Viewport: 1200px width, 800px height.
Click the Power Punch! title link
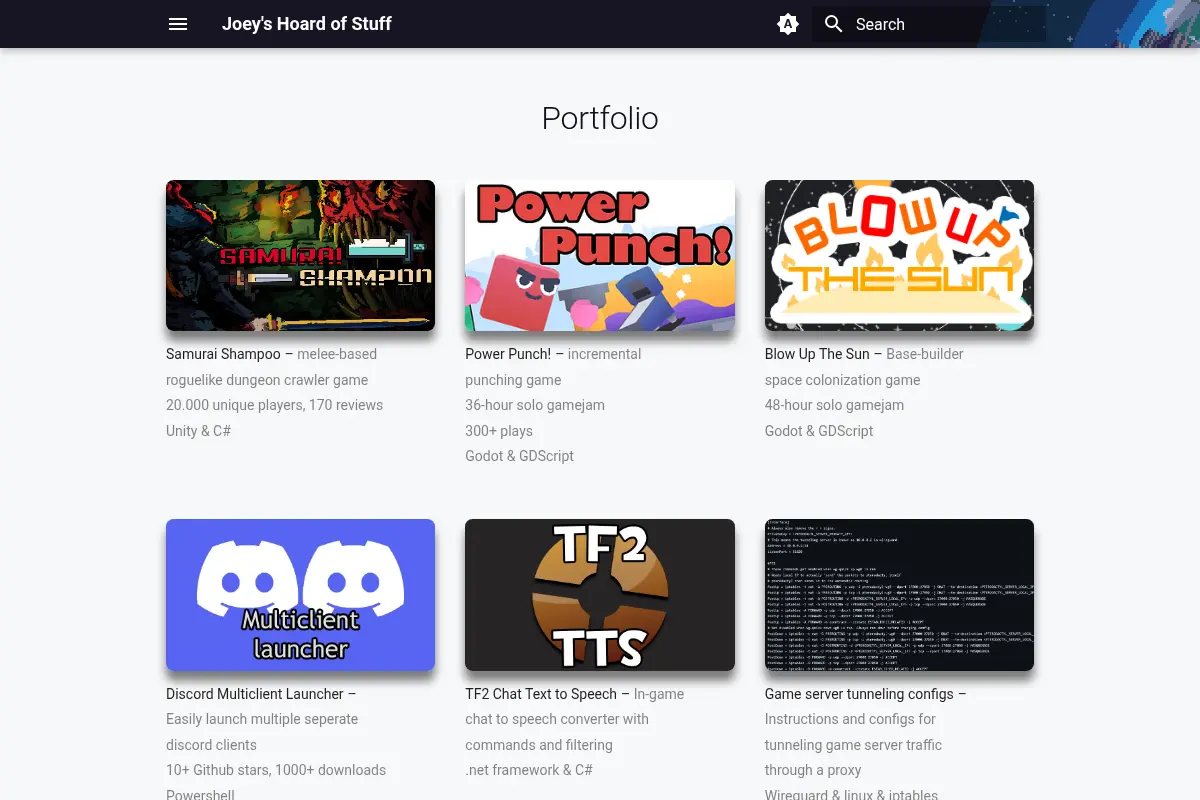pyautogui.click(x=508, y=354)
